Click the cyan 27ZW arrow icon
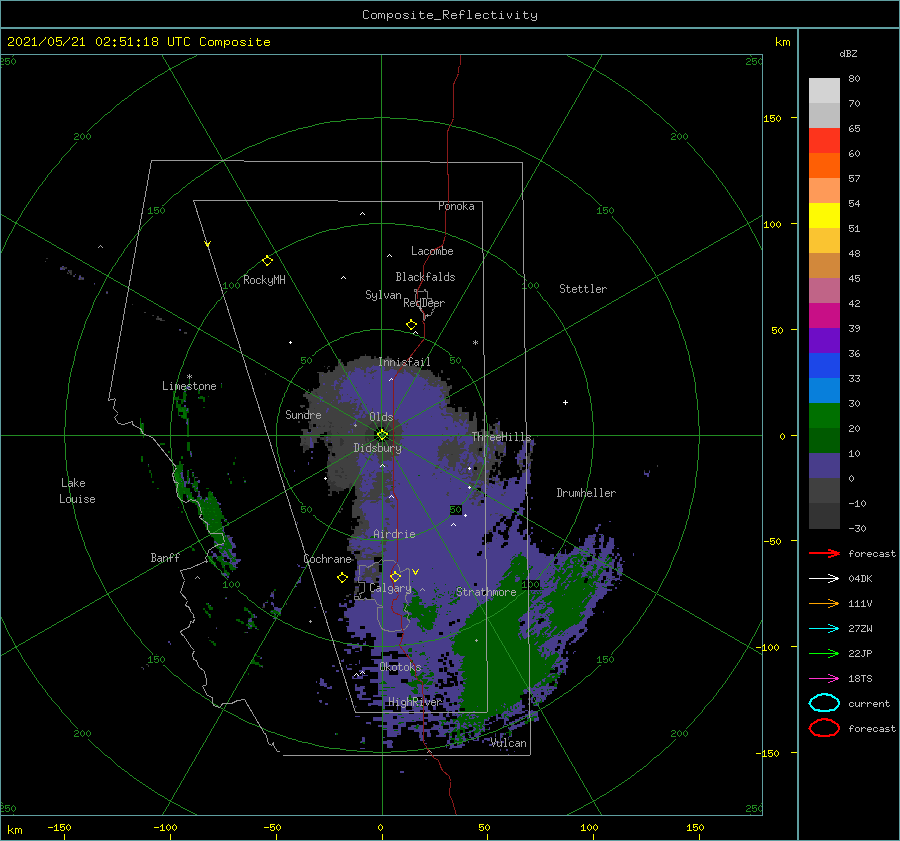Screen dimensions: 900x841 824,629
